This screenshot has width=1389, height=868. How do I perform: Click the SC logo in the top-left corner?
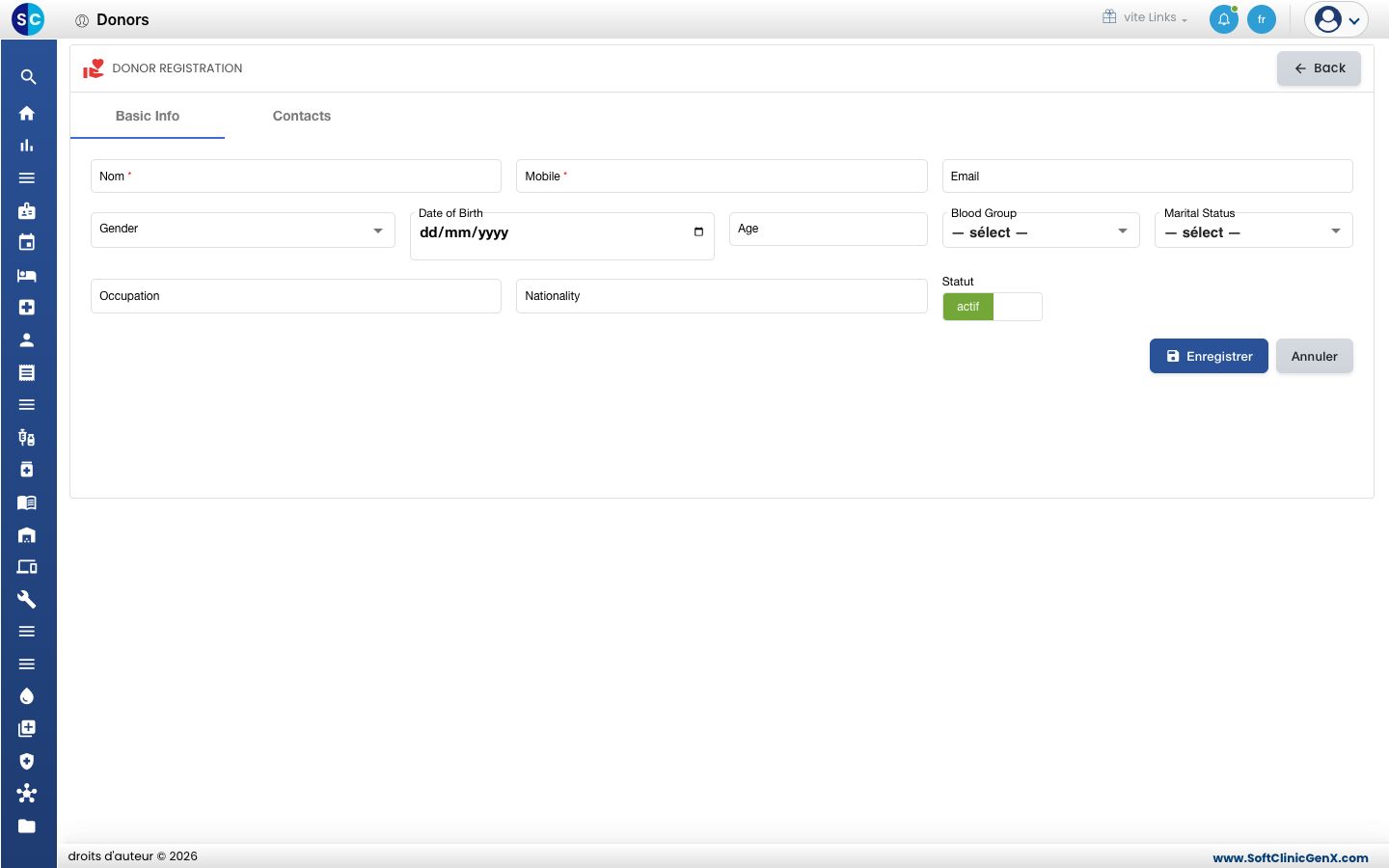(28, 18)
